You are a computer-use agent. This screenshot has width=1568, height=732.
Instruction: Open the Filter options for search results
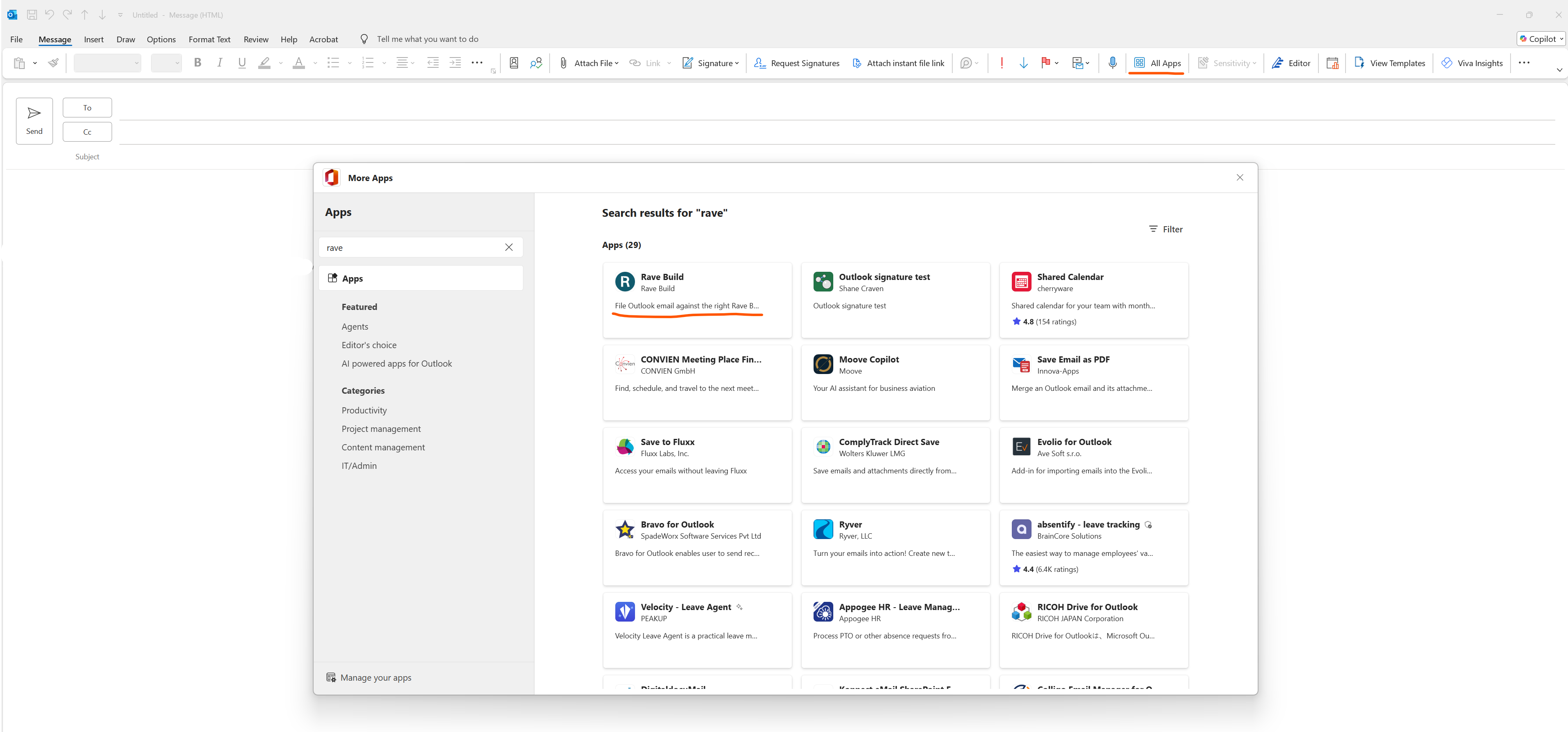pyautogui.click(x=1166, y=229)
